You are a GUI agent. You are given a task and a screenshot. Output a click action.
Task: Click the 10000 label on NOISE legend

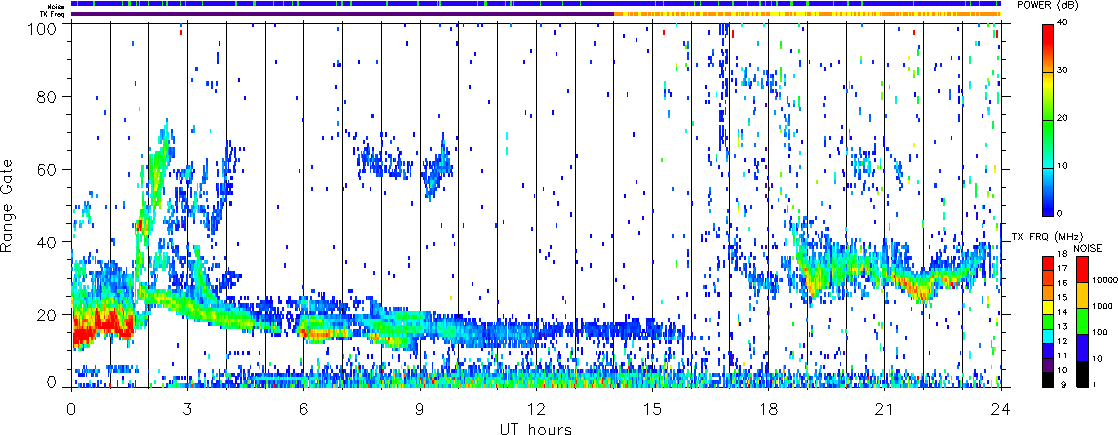tap(1105, 280)
